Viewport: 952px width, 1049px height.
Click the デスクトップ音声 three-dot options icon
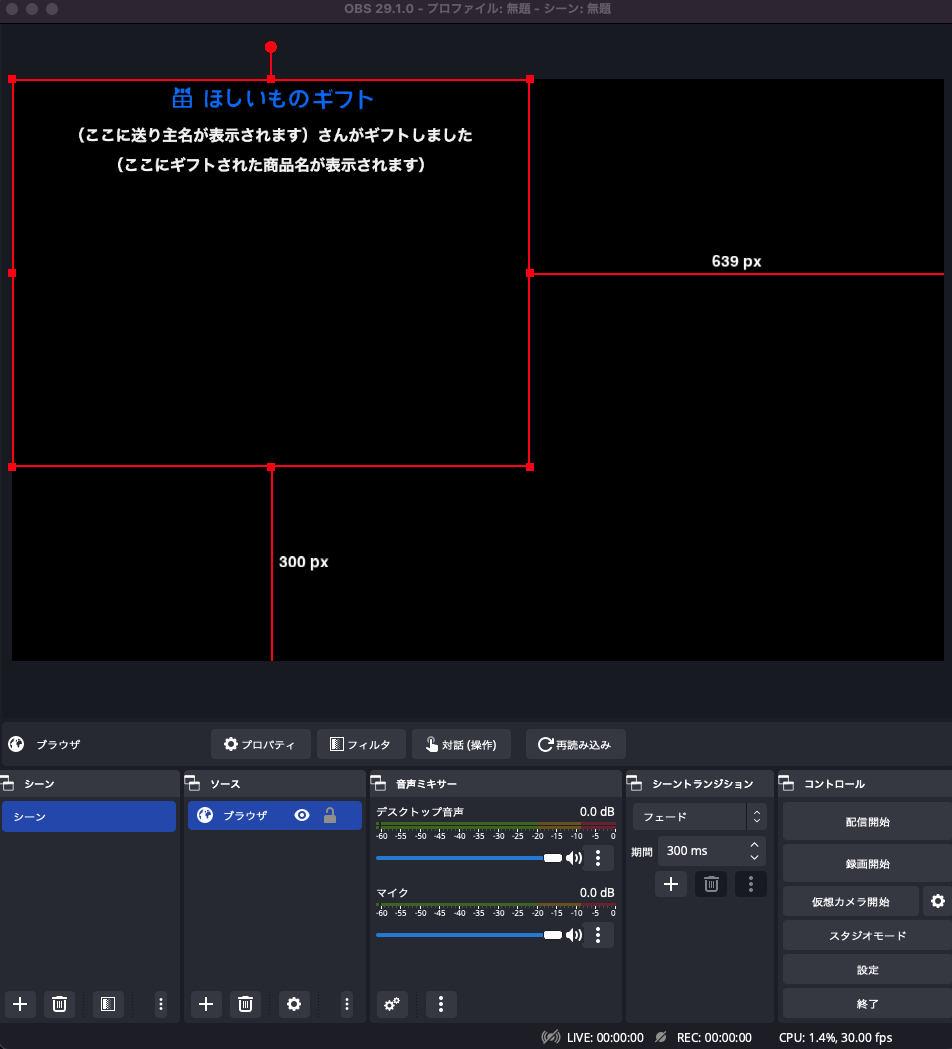[598, 857]
